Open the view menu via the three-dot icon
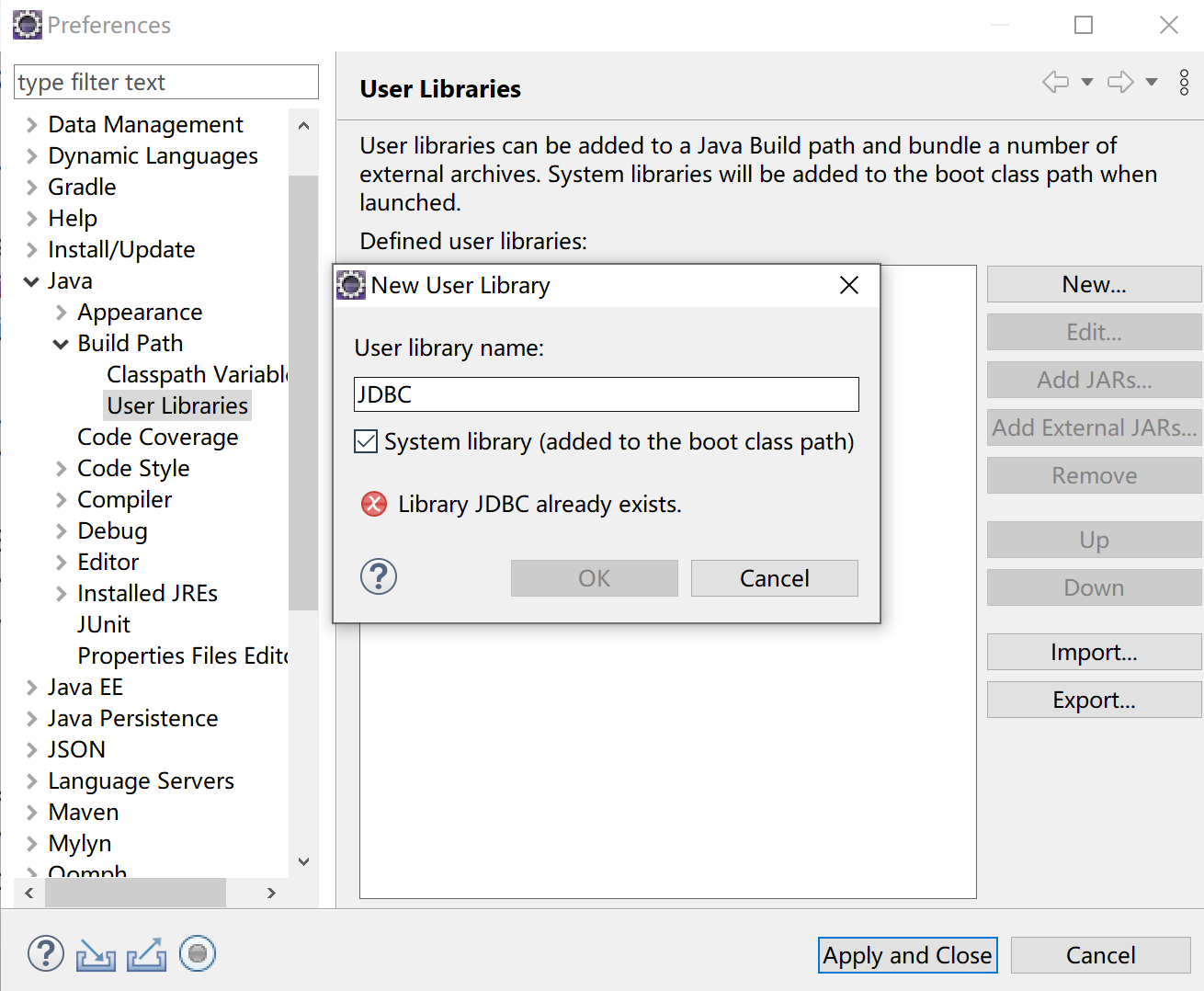 (x=1184, y=82)
